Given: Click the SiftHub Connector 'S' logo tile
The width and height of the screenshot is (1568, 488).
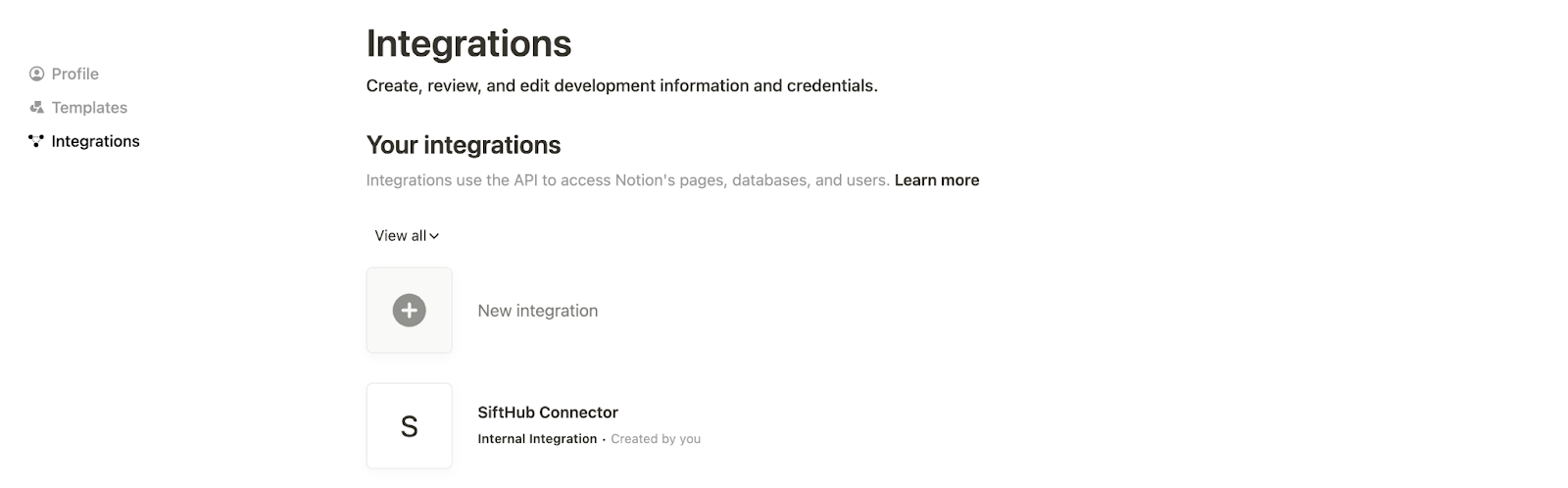Looking at the screenshot, I should tap(409, 426).
